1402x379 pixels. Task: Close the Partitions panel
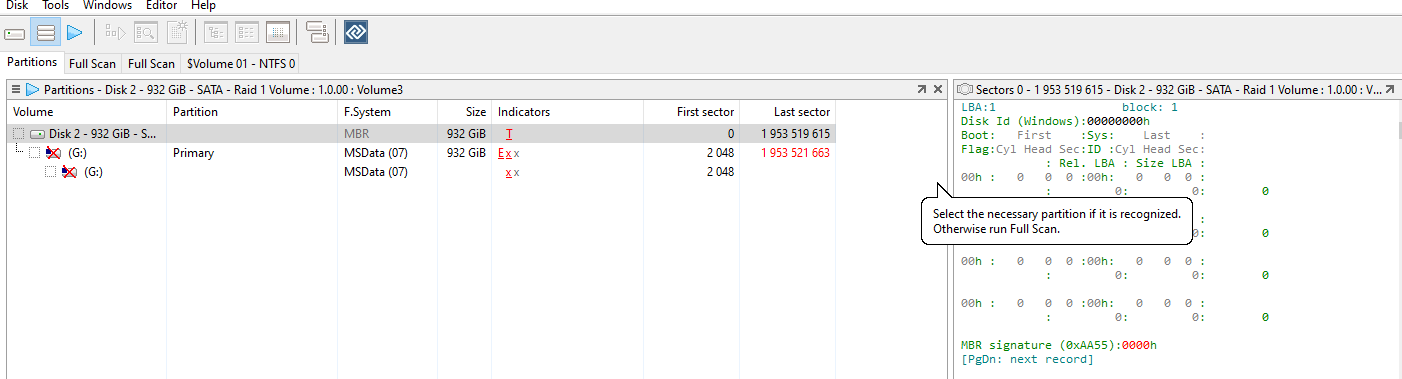938,89
